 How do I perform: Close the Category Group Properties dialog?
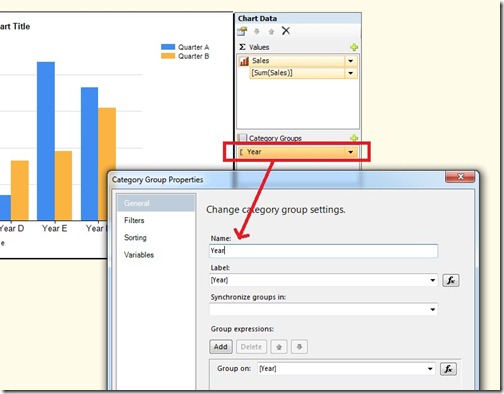[460, 177]
